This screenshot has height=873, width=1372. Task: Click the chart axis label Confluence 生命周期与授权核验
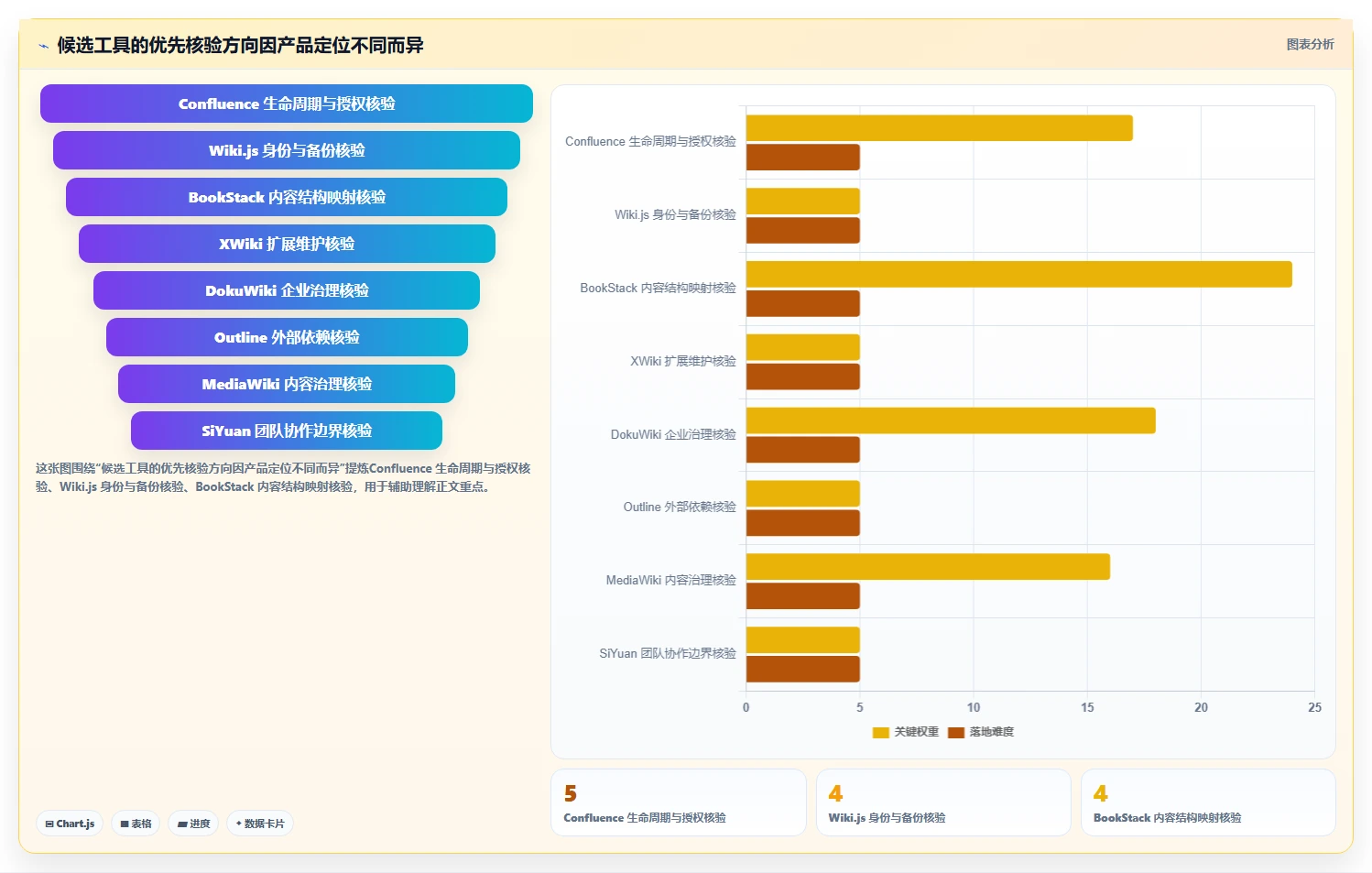(650, 142)
